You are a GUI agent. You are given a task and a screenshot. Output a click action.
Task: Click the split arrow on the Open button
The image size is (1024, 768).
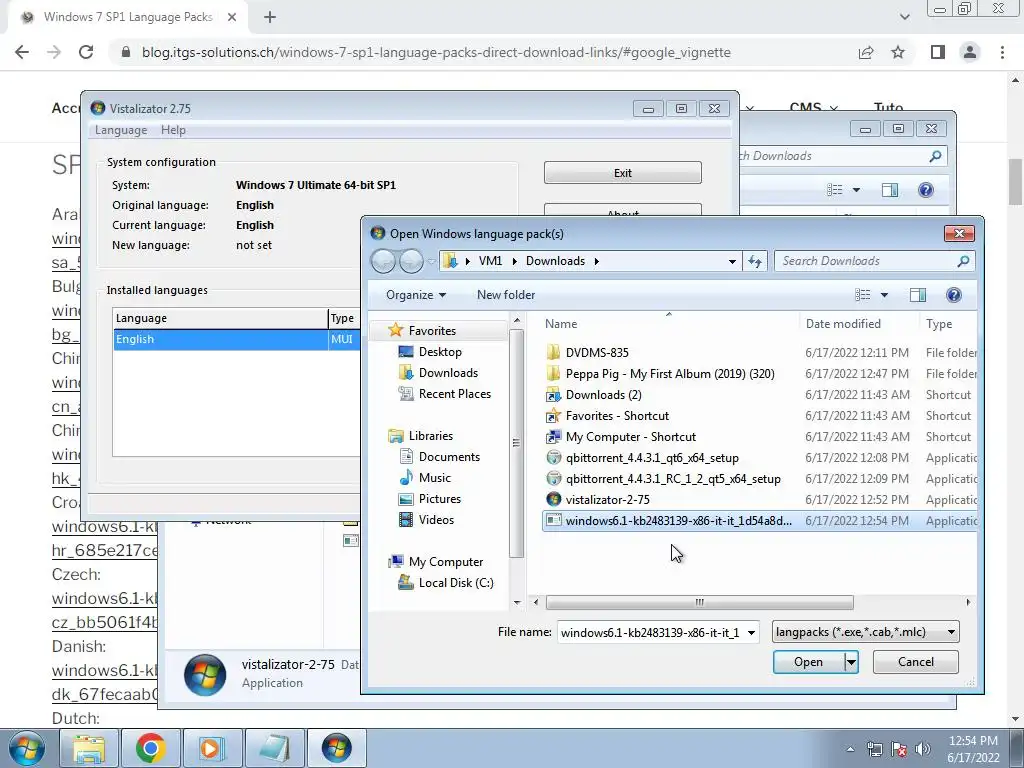pos(850,662)
